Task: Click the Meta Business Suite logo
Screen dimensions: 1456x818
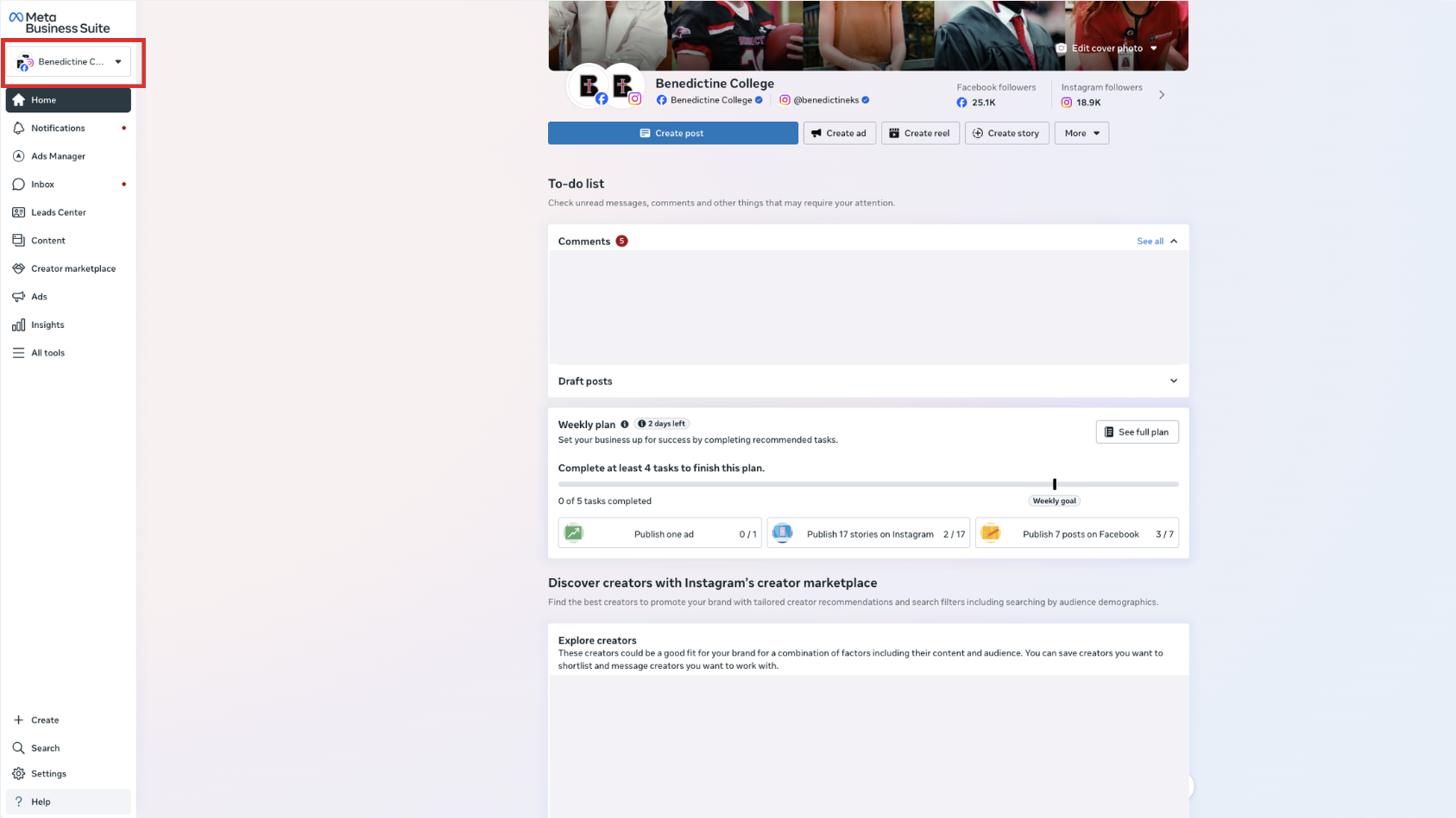Action: coord(59,22)
